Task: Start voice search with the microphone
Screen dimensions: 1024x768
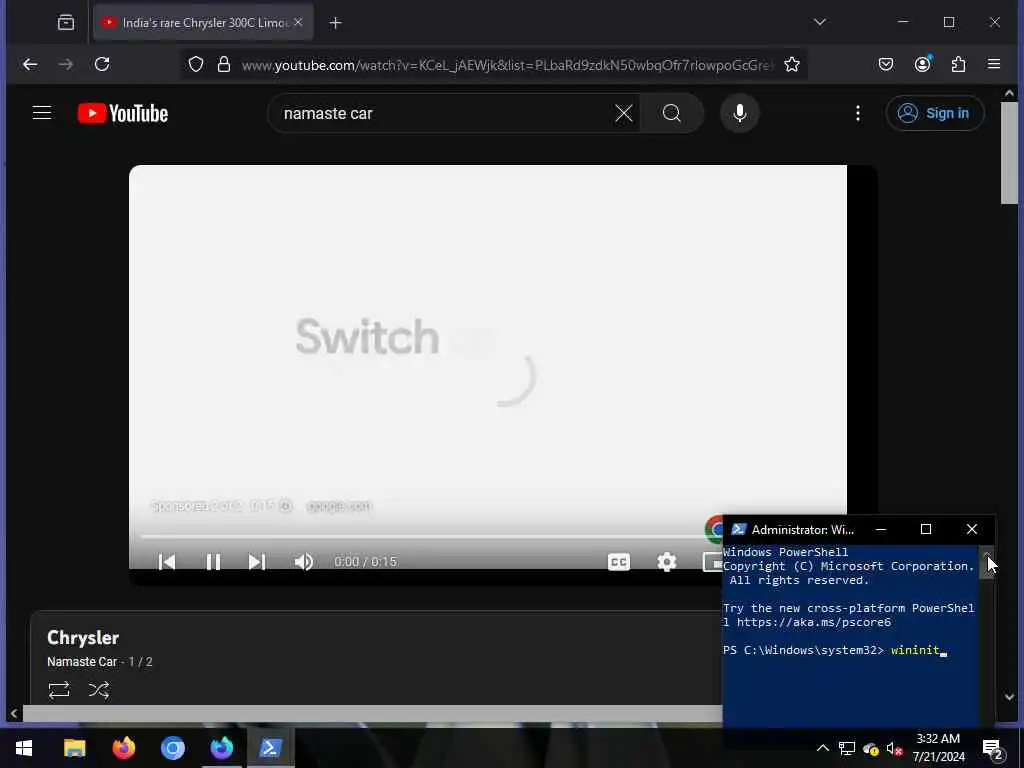Action: (739, 113)
